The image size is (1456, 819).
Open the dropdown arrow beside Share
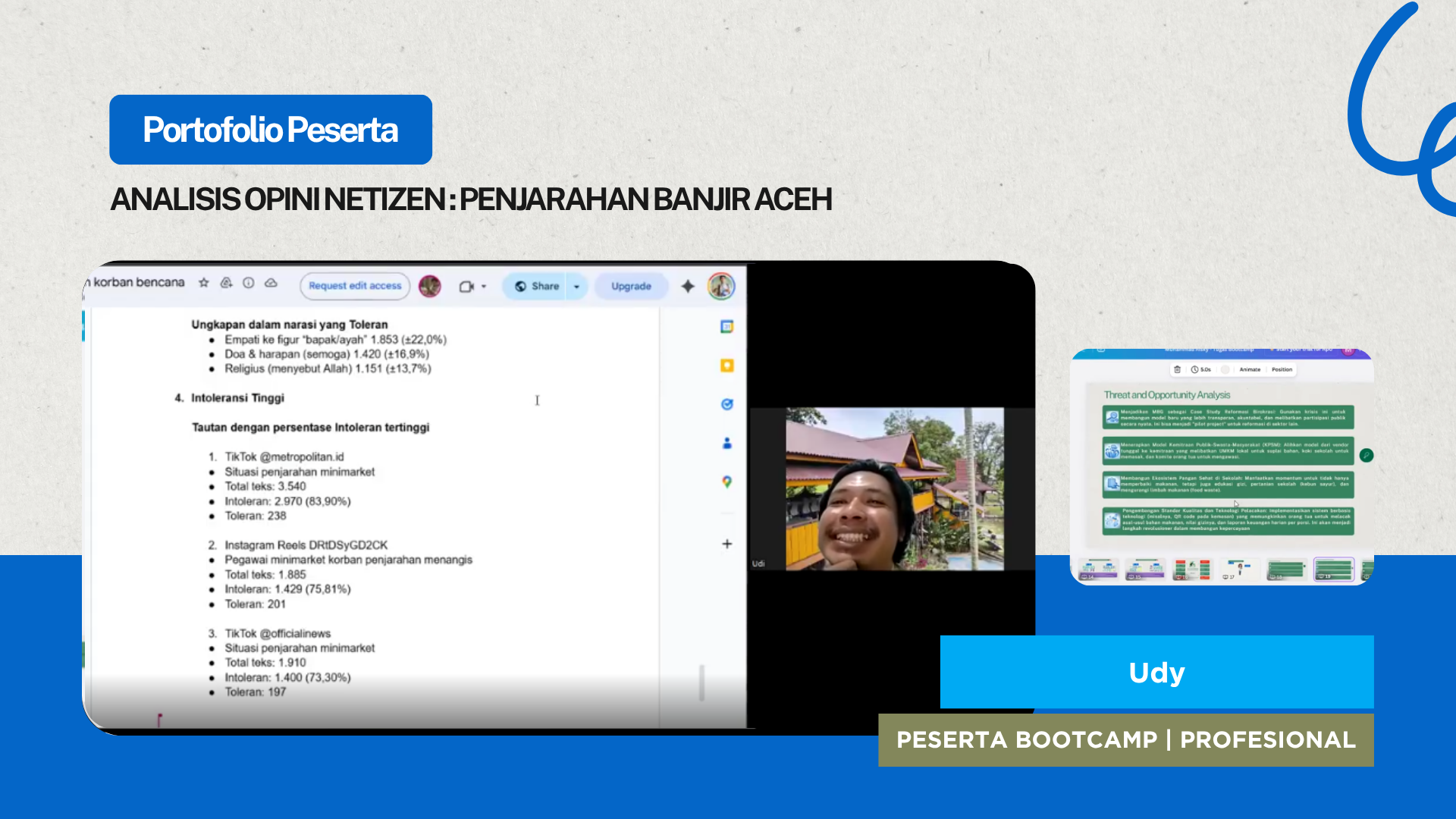[576, 287]
